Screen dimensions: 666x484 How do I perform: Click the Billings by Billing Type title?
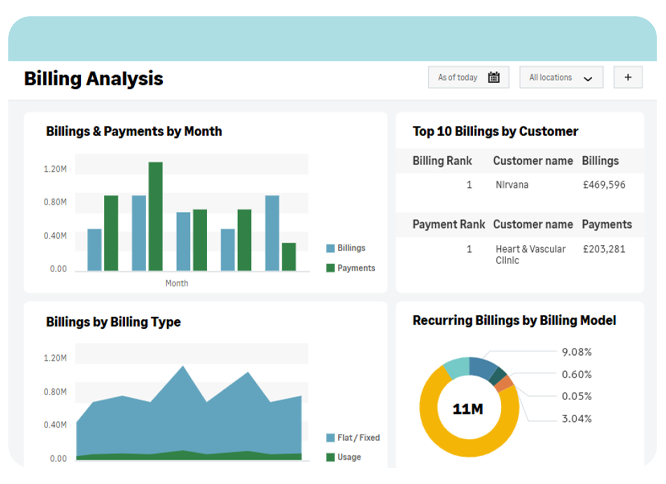(x=113, y=322)
